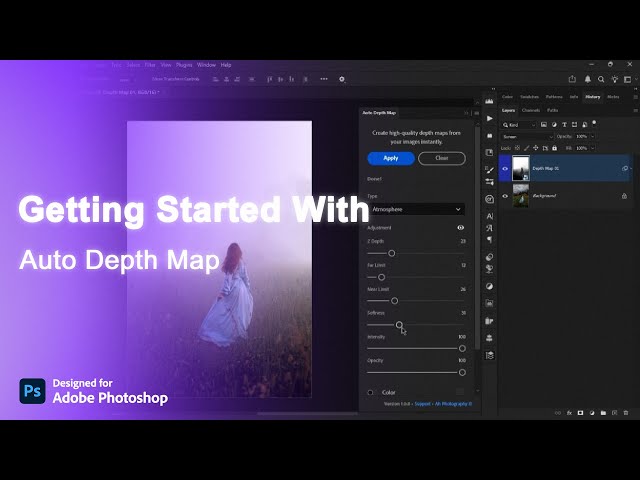Toggle the Adjustment eye preview icon
The image size is (640, 480).
coord(460,228)
